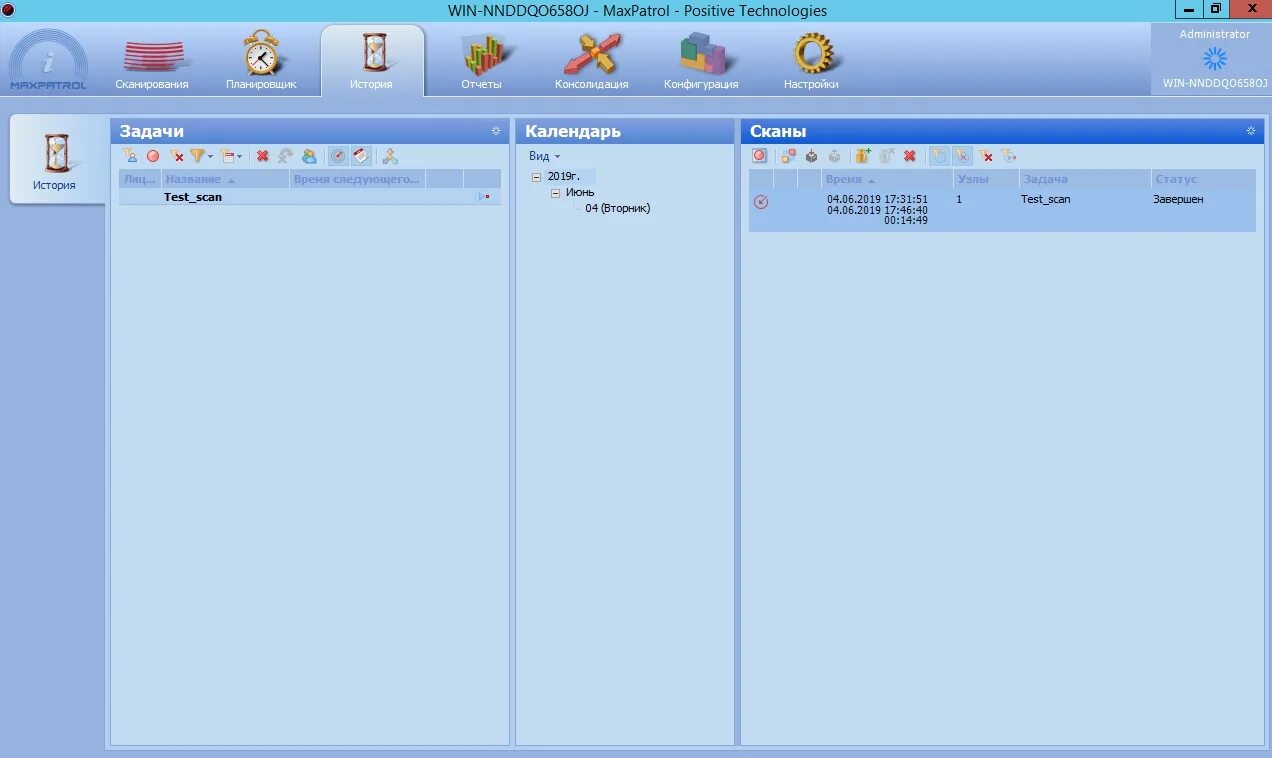Open the Конфигурация section

coord(701,62)
